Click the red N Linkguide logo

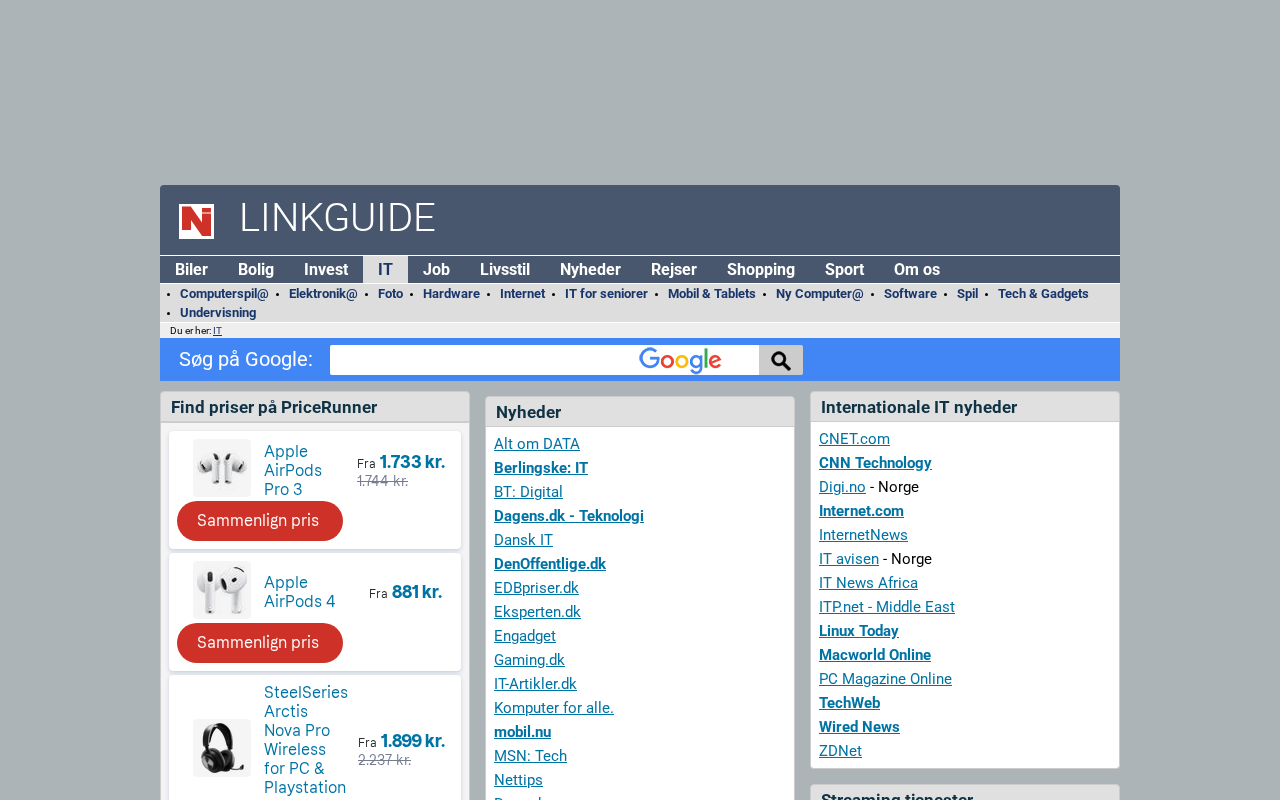[x=196, y=221]
